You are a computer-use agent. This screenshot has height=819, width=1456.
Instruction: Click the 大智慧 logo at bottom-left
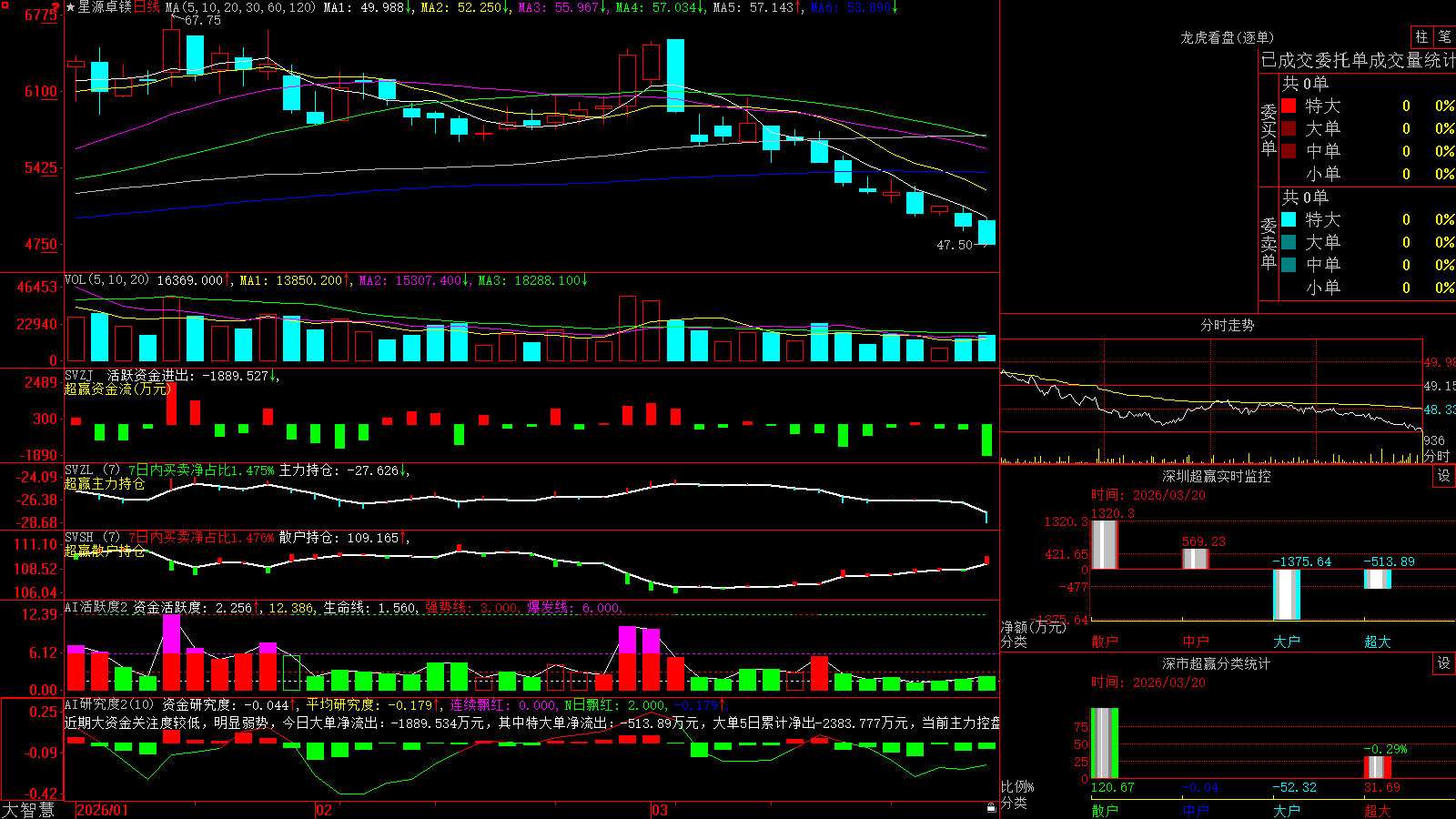tap(28, 809)
